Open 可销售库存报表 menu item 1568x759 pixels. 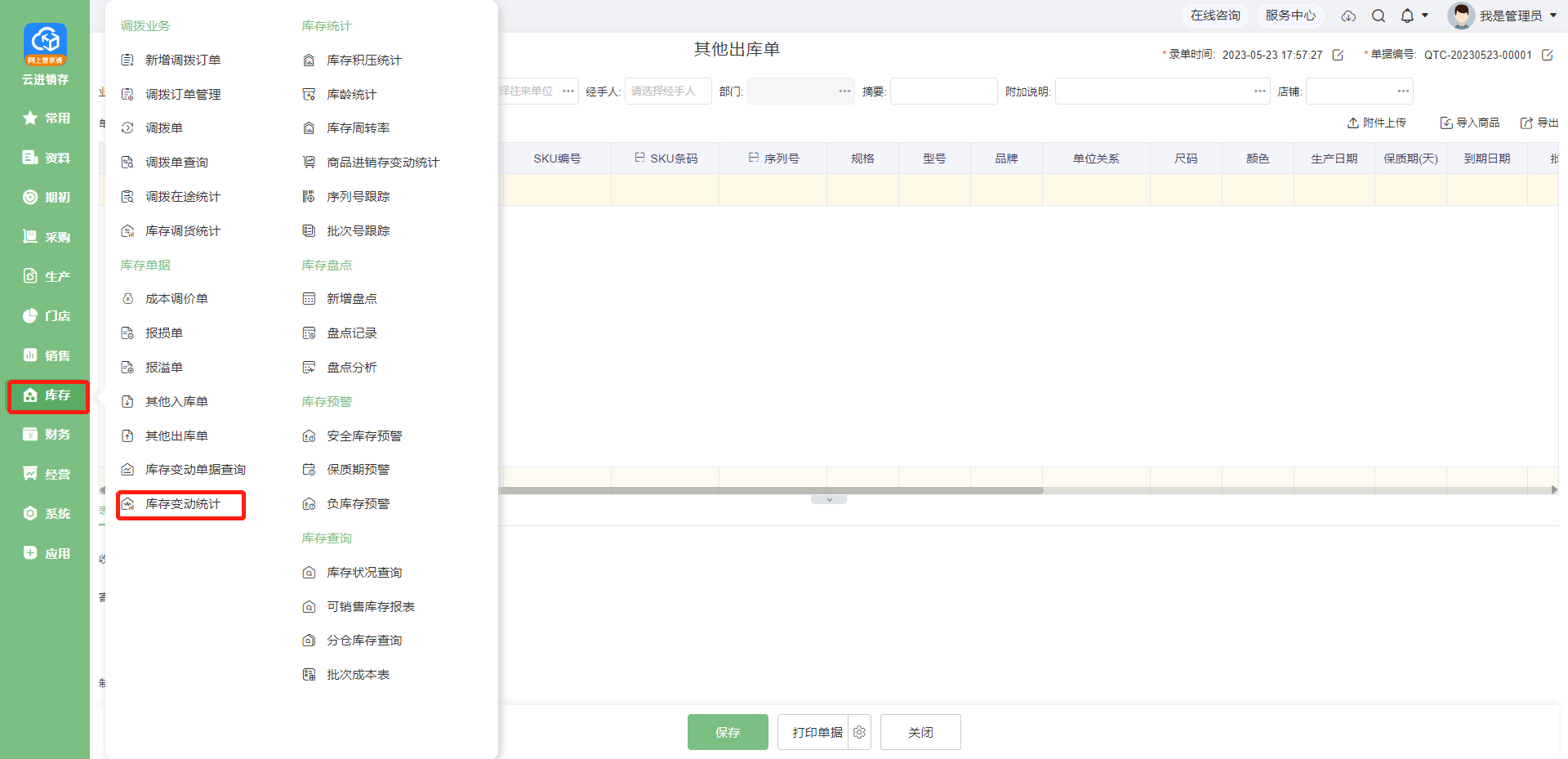coord(359,606)
